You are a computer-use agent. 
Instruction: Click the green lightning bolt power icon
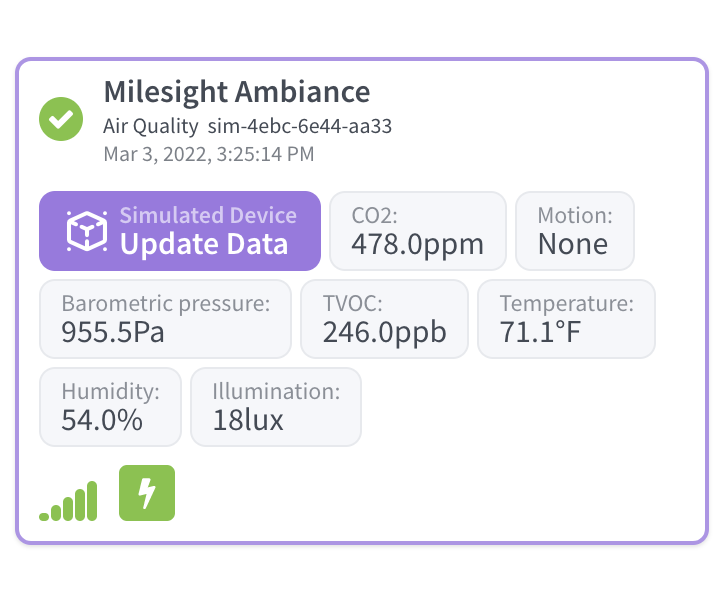[x=147, y=493]
